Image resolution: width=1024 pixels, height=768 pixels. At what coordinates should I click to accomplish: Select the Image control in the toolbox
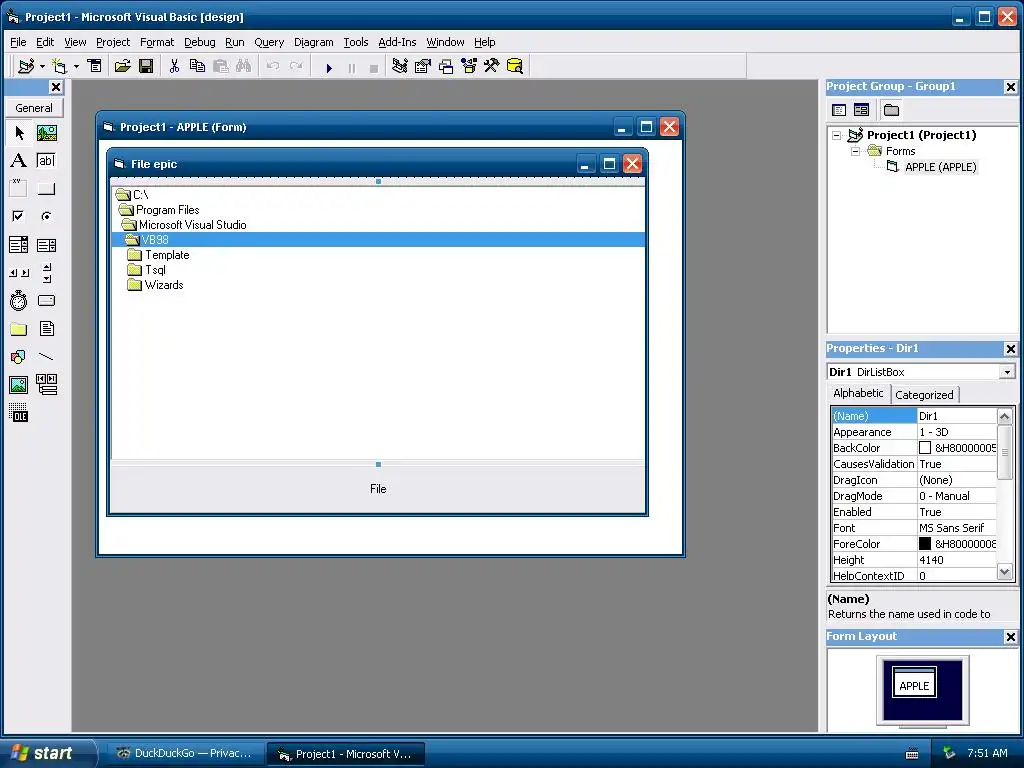[19, 385]
